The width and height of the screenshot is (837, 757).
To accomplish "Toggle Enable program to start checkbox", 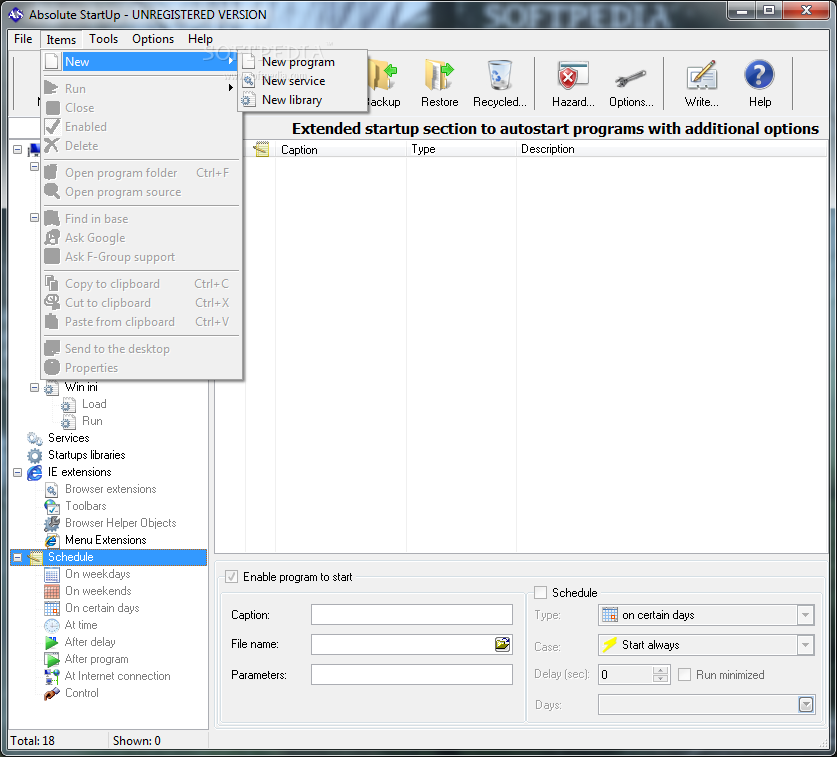I will [x=231, y=577].
